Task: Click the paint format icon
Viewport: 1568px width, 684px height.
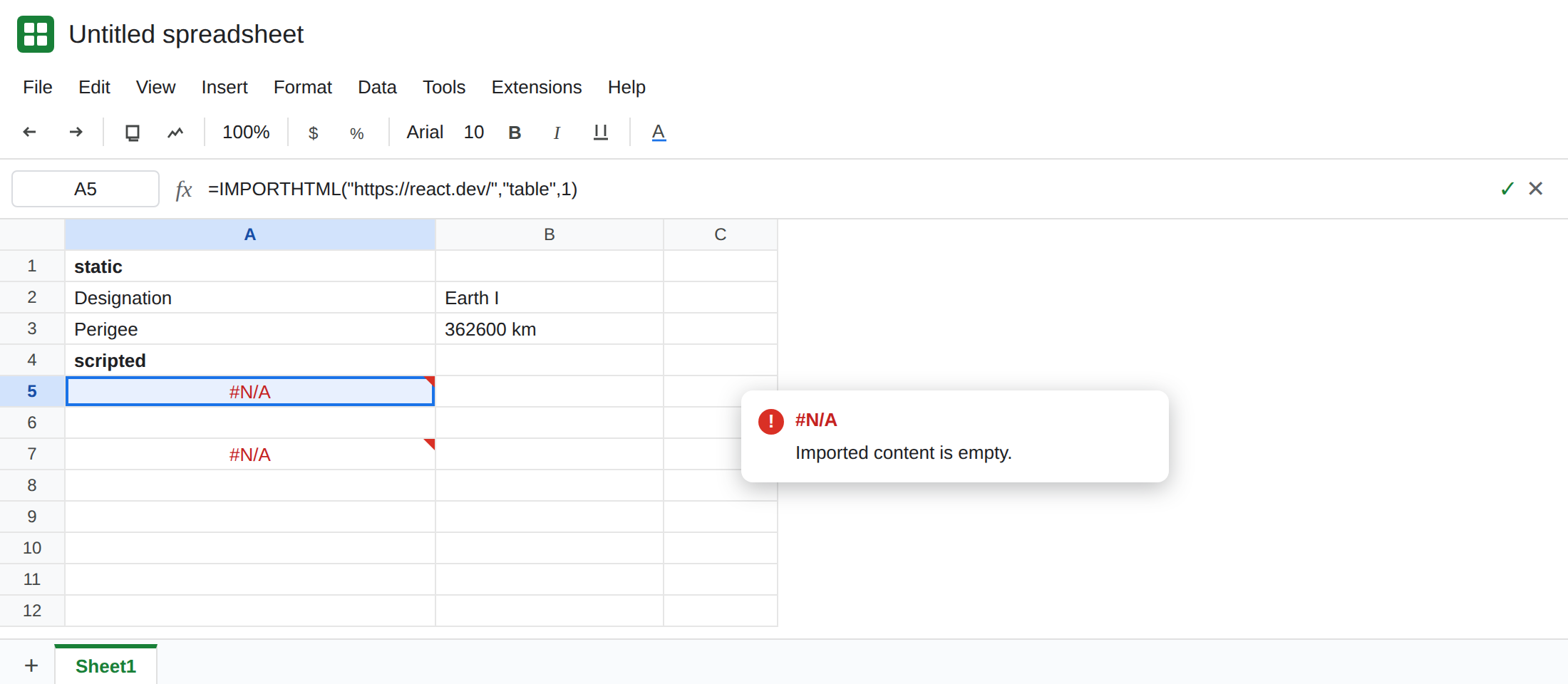Action: (x=175, y=133)
